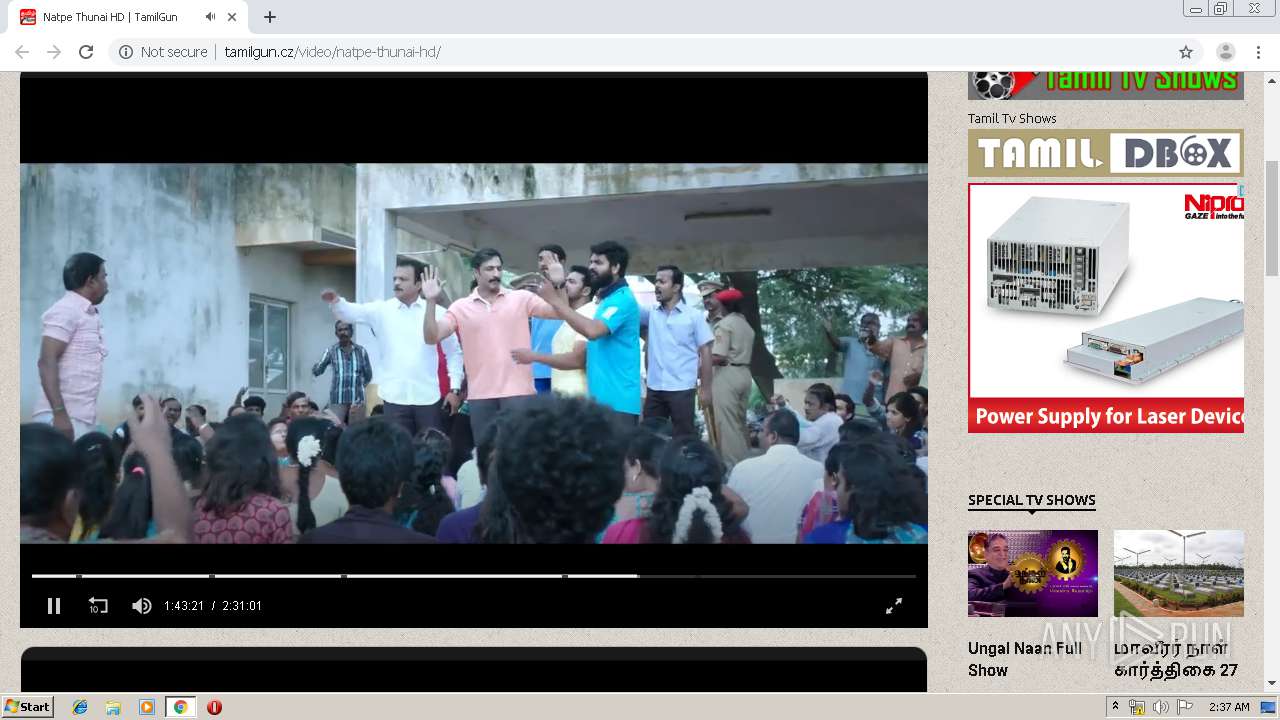Launch Internet Explorer from taskbar

[80, 707]
